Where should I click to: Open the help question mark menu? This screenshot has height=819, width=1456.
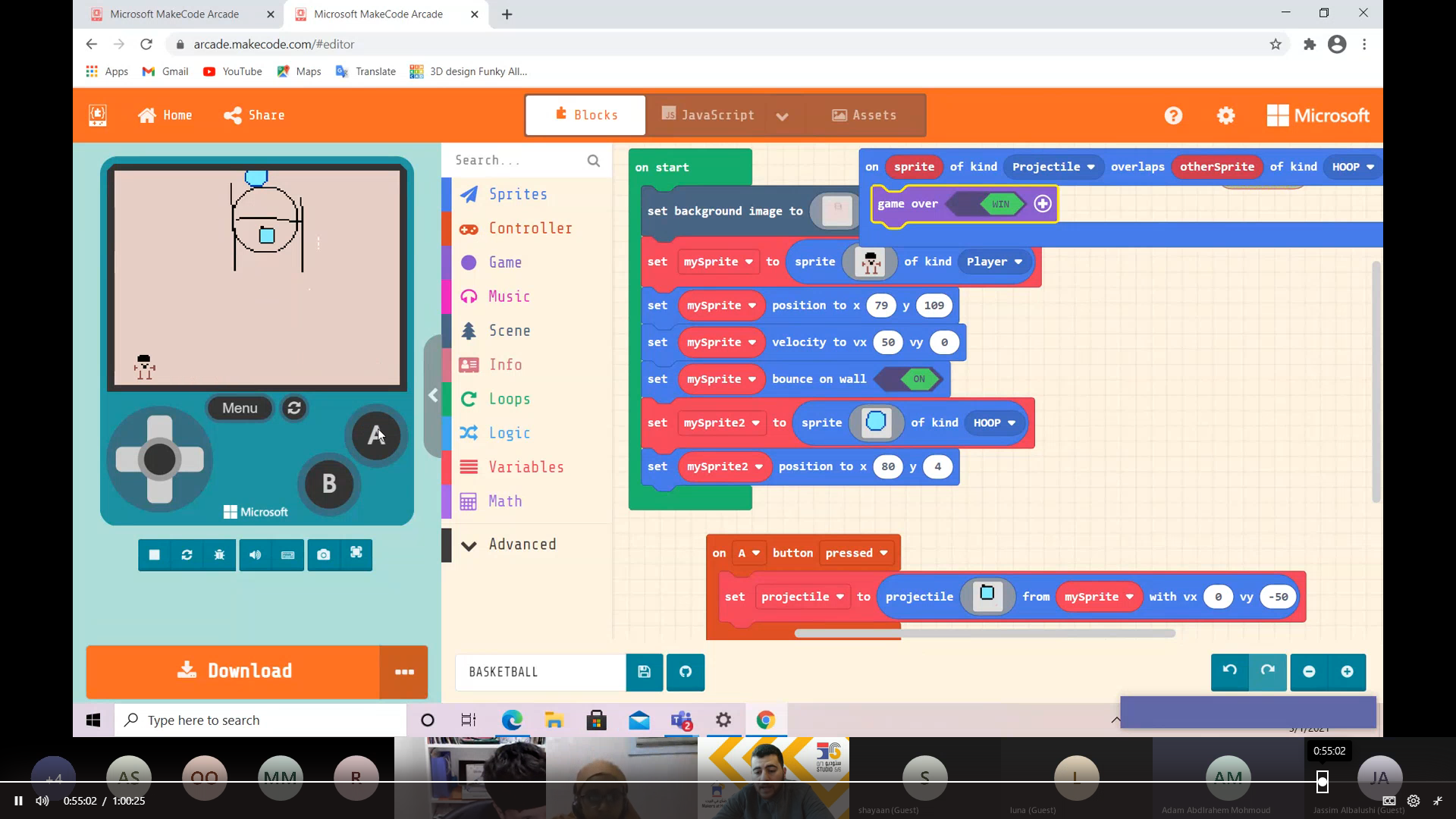[x=1174, y=115]
